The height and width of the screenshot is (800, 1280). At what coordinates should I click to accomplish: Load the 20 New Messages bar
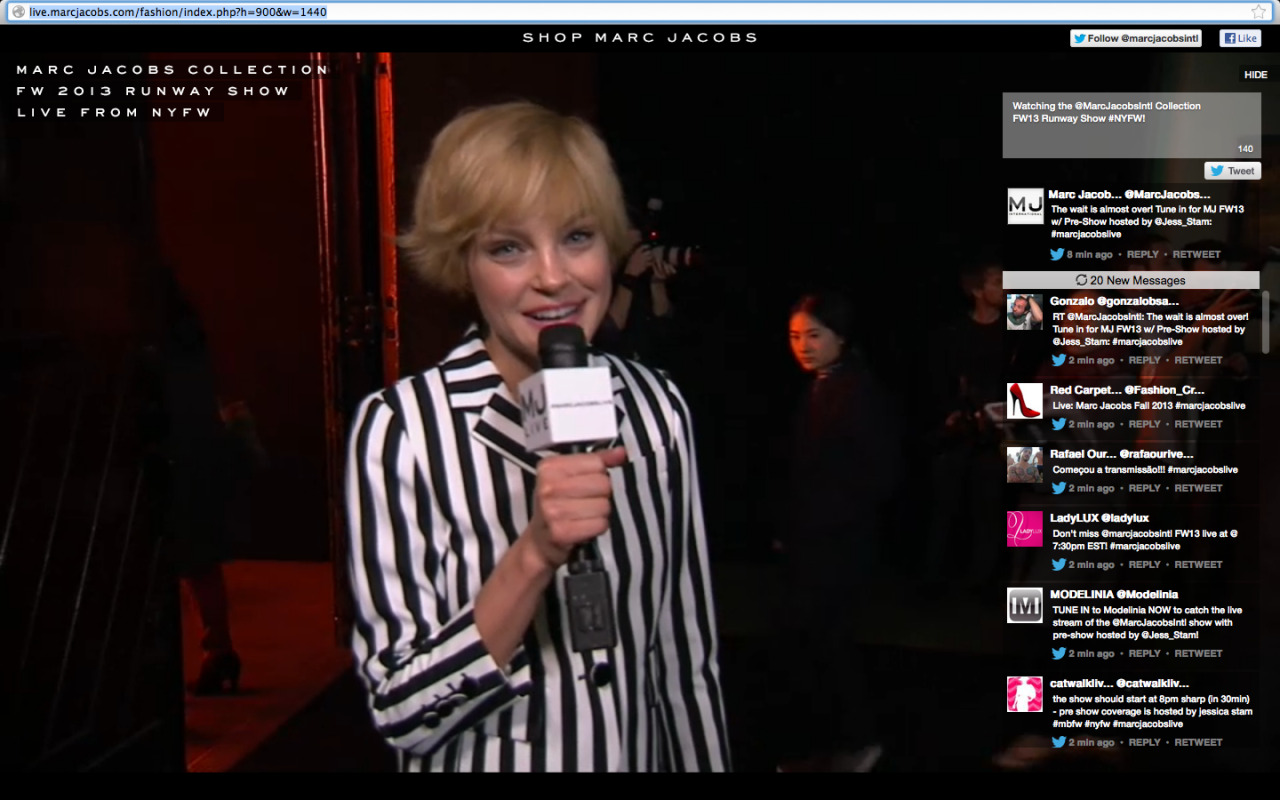click(x=1131, y=280)
